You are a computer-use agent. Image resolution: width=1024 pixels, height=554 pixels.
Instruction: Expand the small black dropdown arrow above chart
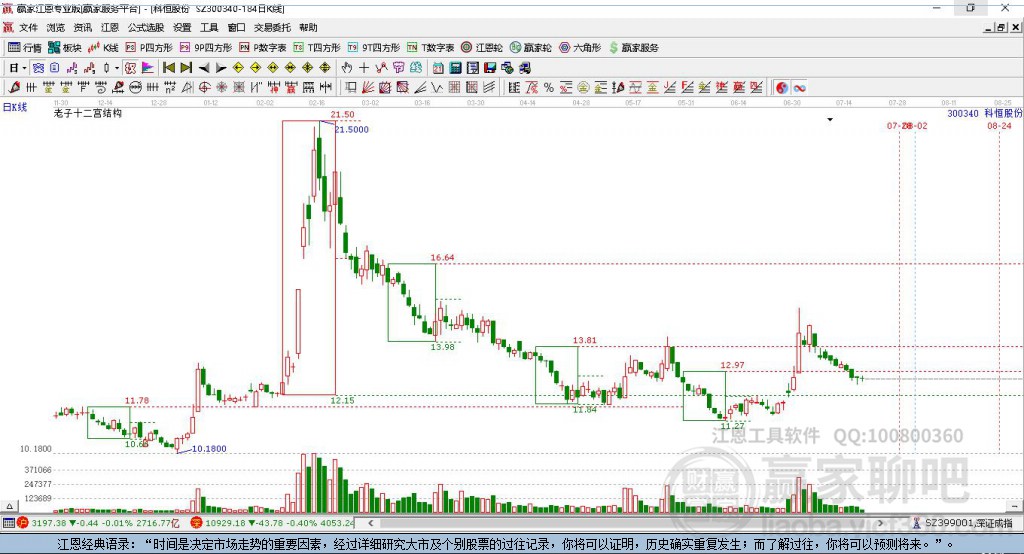[830, 120]
